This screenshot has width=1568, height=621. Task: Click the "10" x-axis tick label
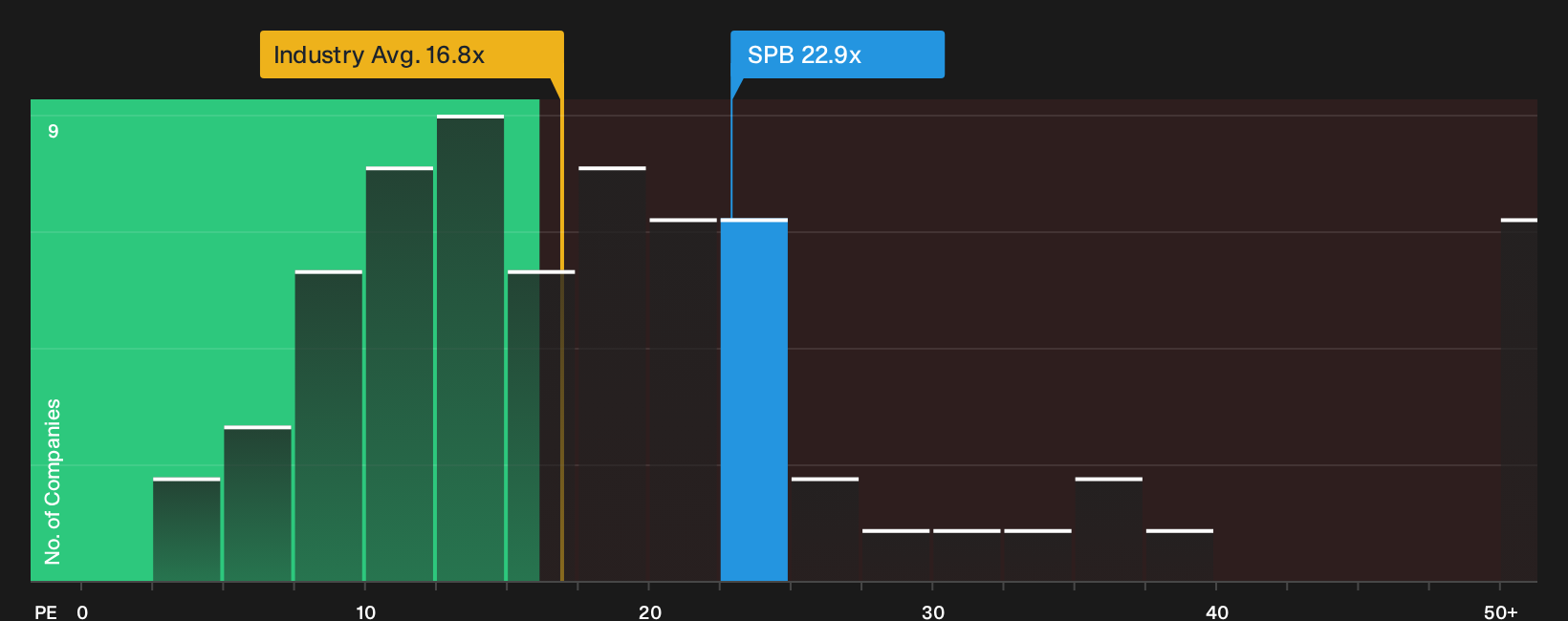(365, 612)
